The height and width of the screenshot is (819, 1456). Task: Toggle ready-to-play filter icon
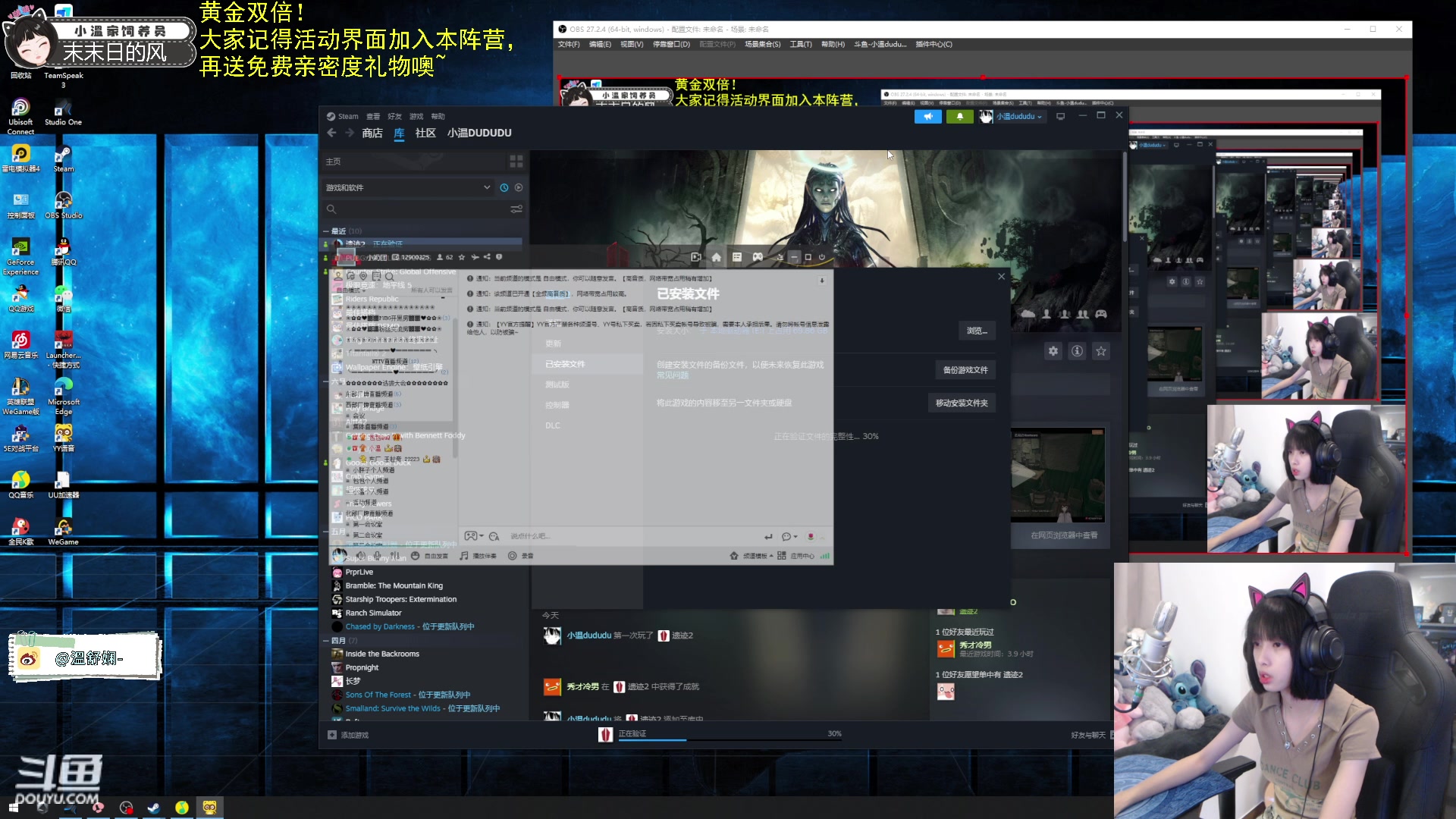pos(519,187)
